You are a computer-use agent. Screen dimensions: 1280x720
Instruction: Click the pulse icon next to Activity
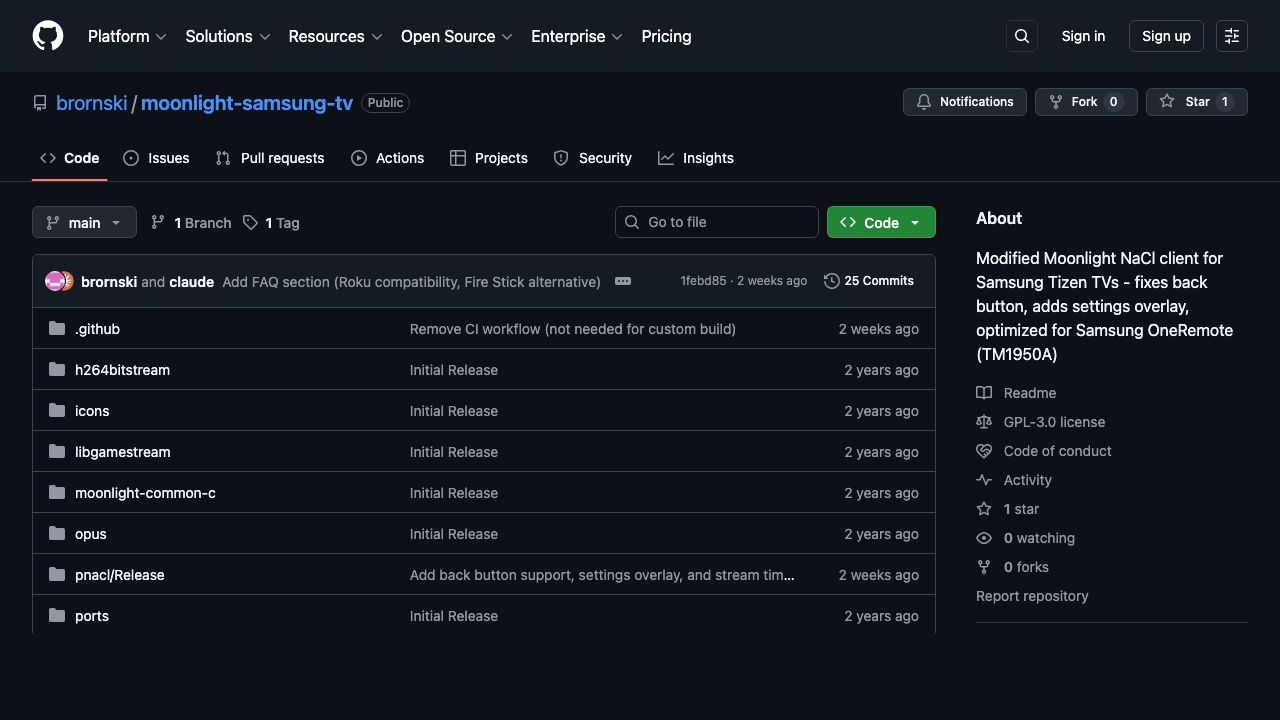(984, 480)
